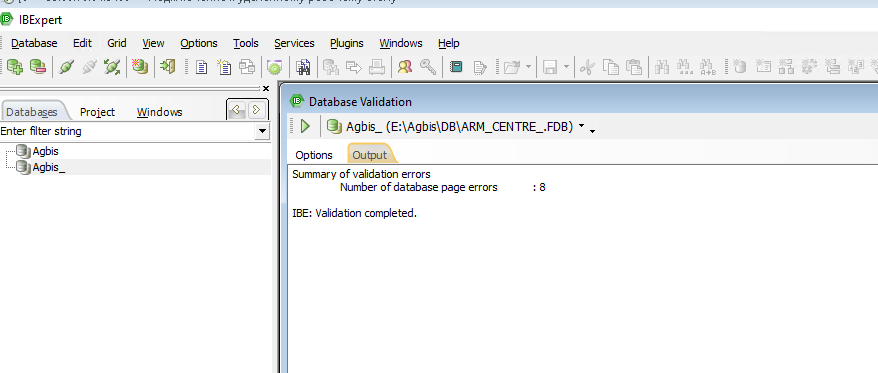Click the Search in Metadata binoculars icon
Screen dimensions: 878x373
(303, 67)
